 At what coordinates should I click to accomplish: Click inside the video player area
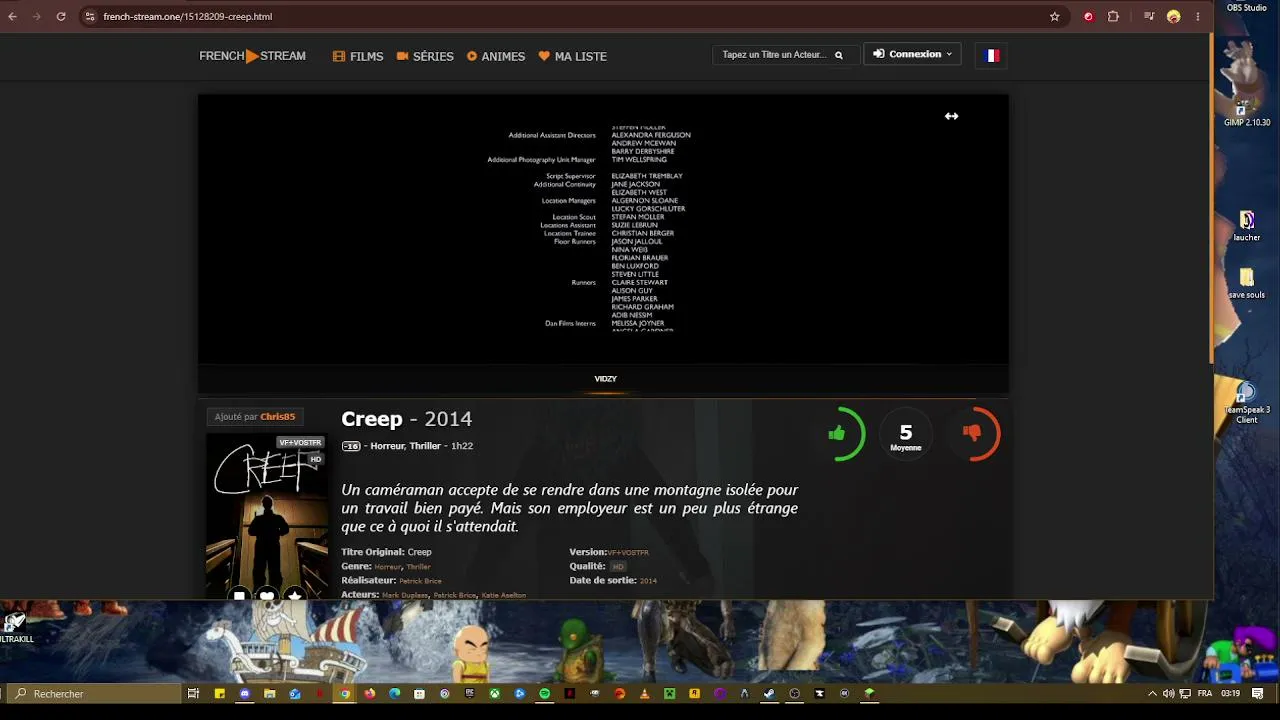point(603,229)
